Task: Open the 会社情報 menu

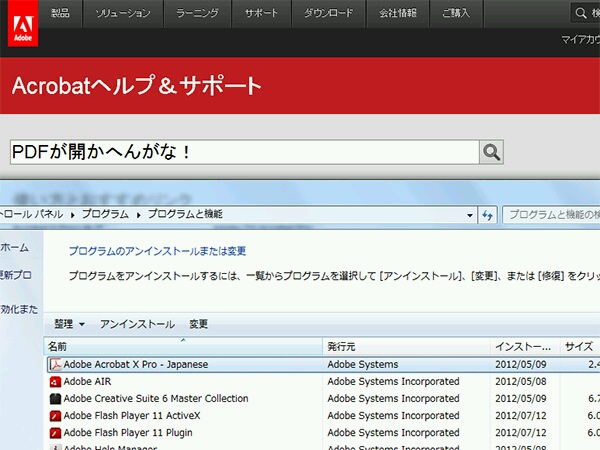Action: tap(398, 13)
